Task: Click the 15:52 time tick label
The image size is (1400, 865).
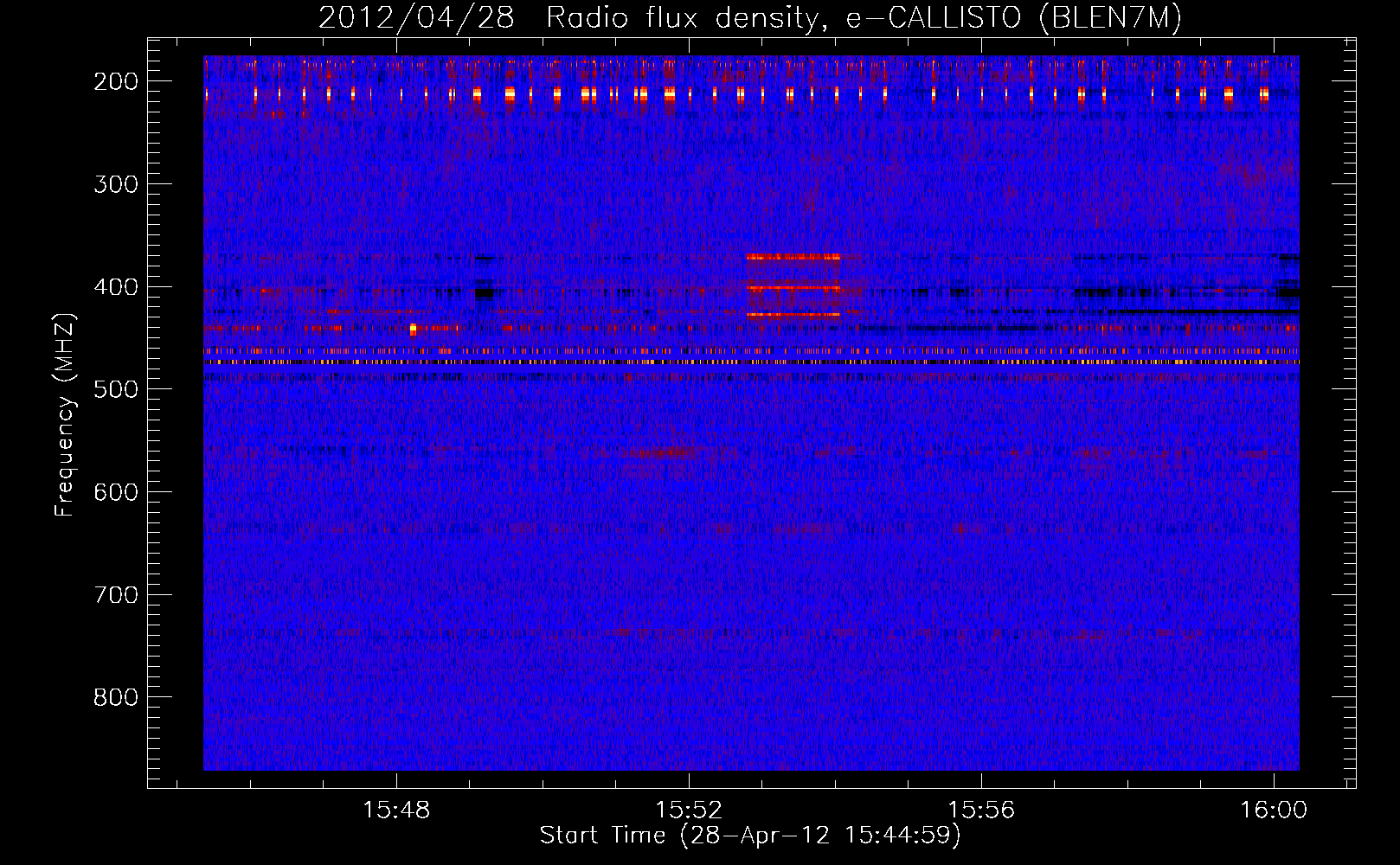Action: (690, 811)
